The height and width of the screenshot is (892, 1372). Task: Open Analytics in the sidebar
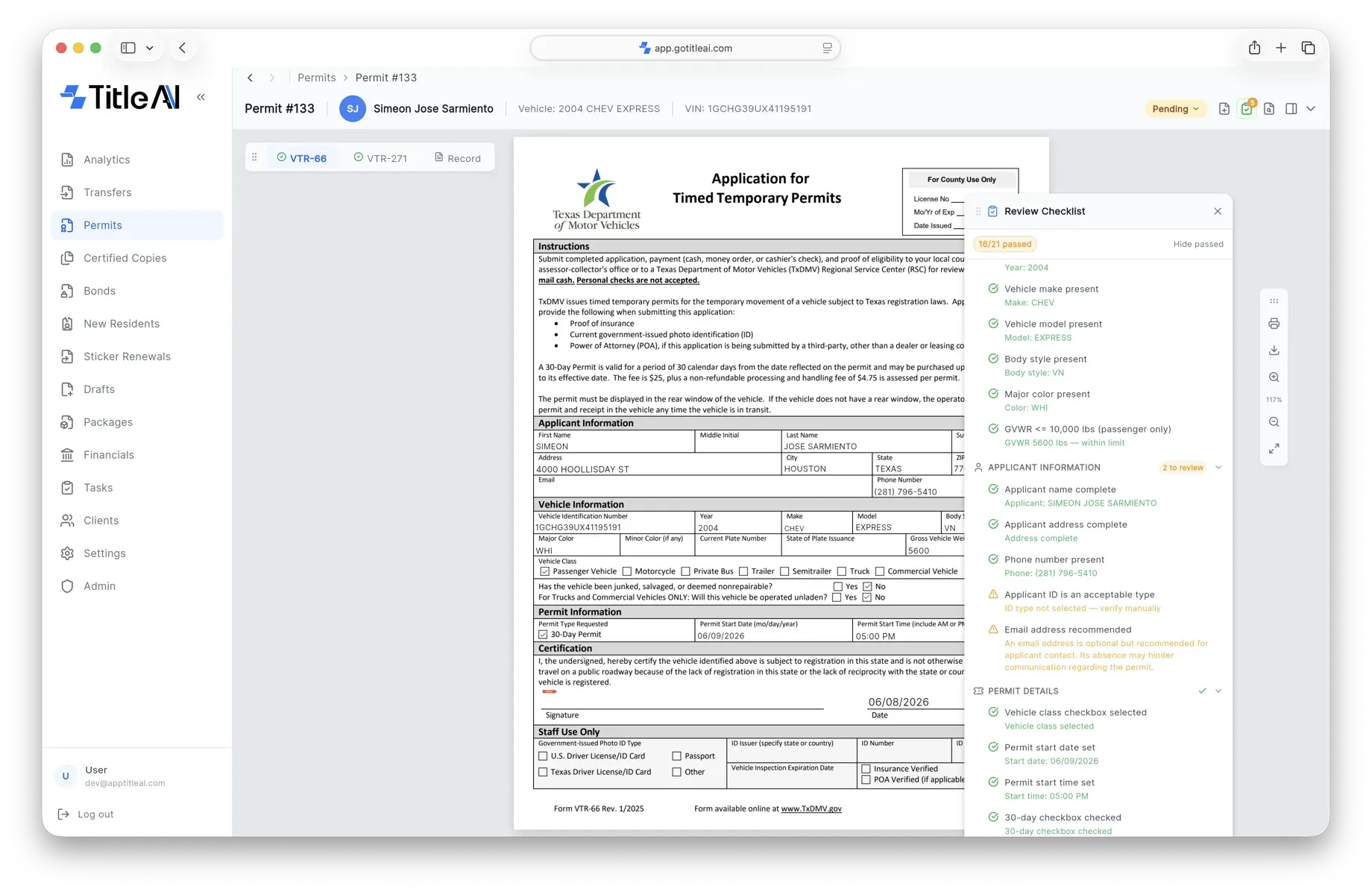click(x=137, y=160)
